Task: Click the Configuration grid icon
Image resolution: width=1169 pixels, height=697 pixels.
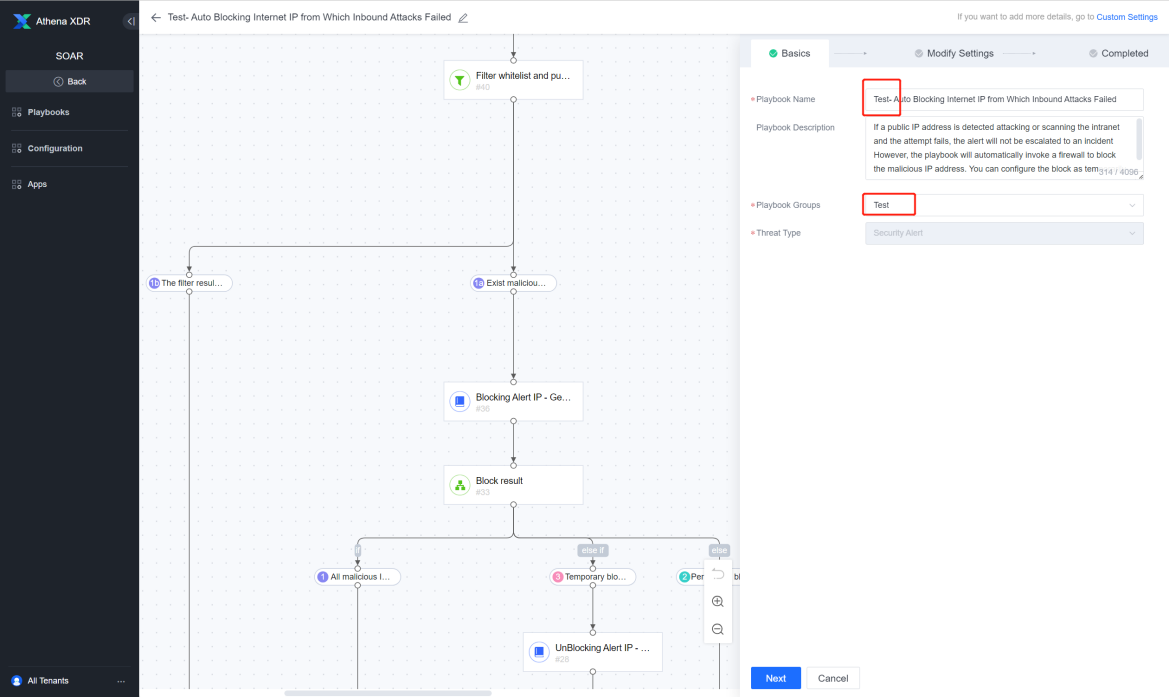Action: click(16, 148)
